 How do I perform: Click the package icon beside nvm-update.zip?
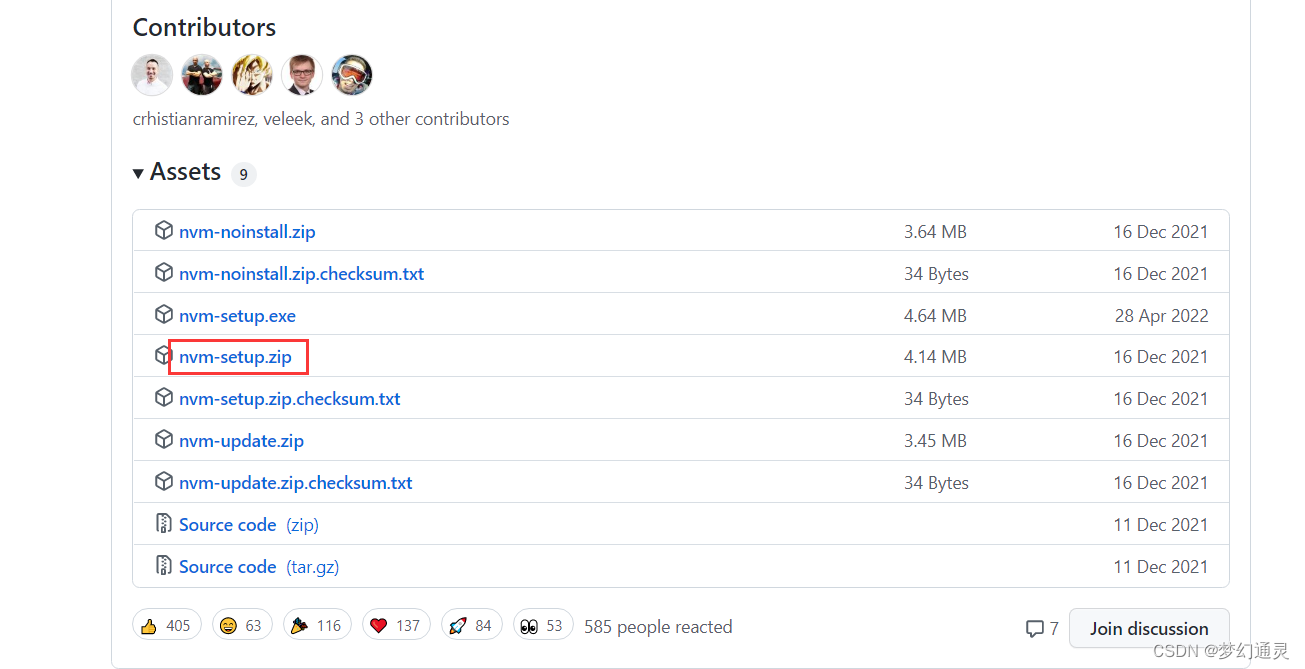(164, 440)
